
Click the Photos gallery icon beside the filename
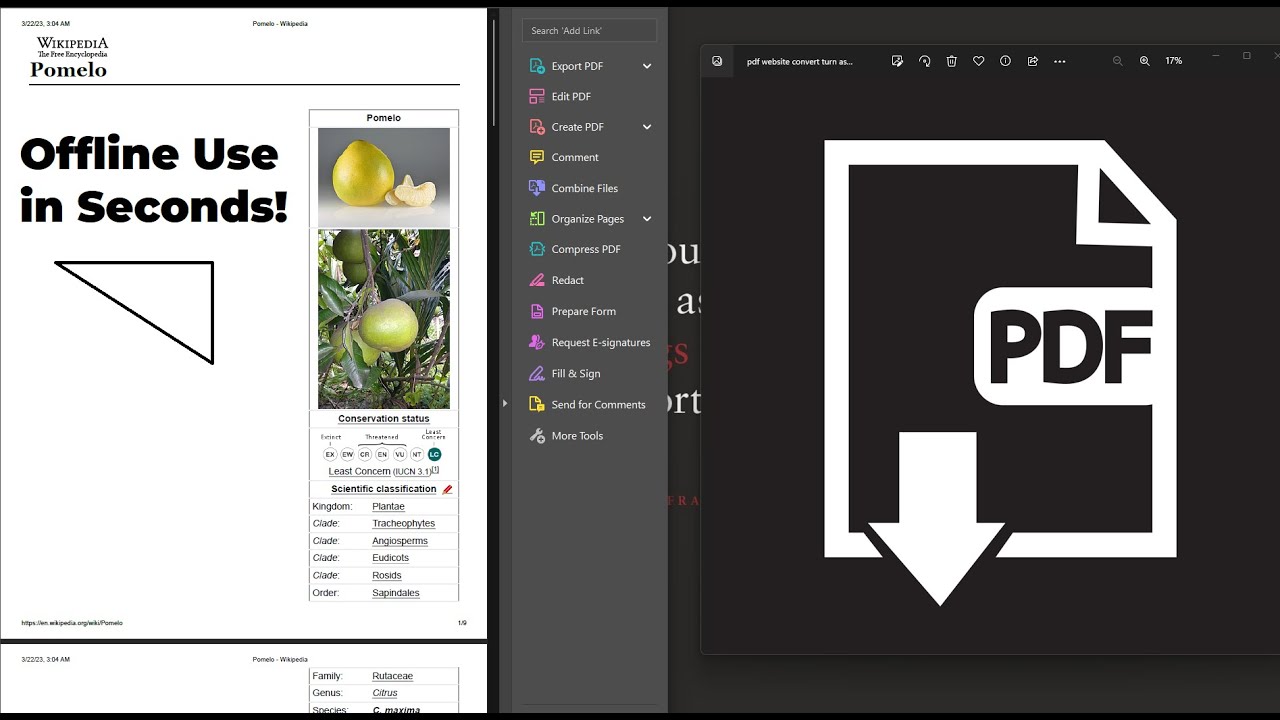717,61
